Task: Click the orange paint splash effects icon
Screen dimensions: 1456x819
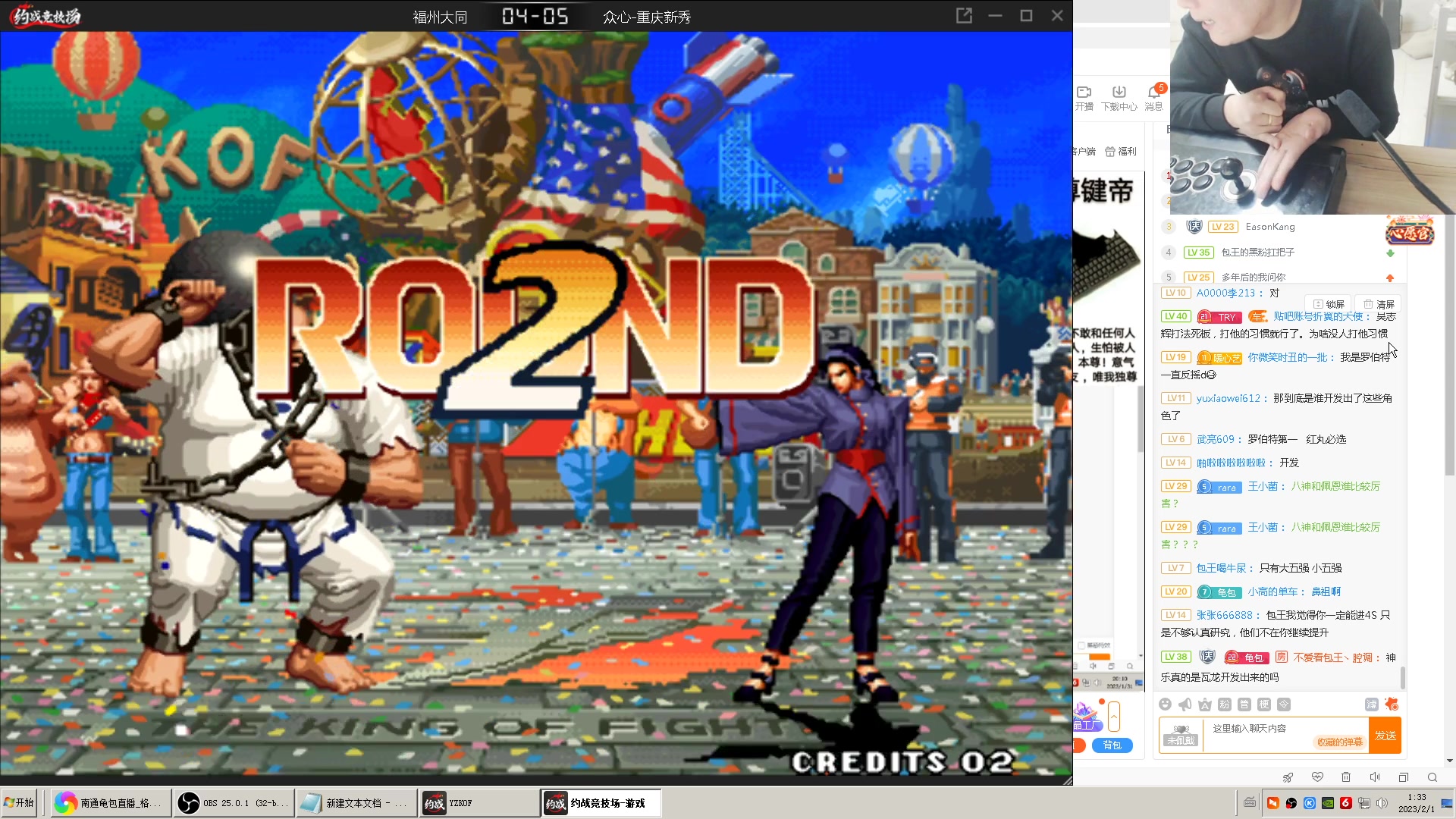Action: (1391, 704)
